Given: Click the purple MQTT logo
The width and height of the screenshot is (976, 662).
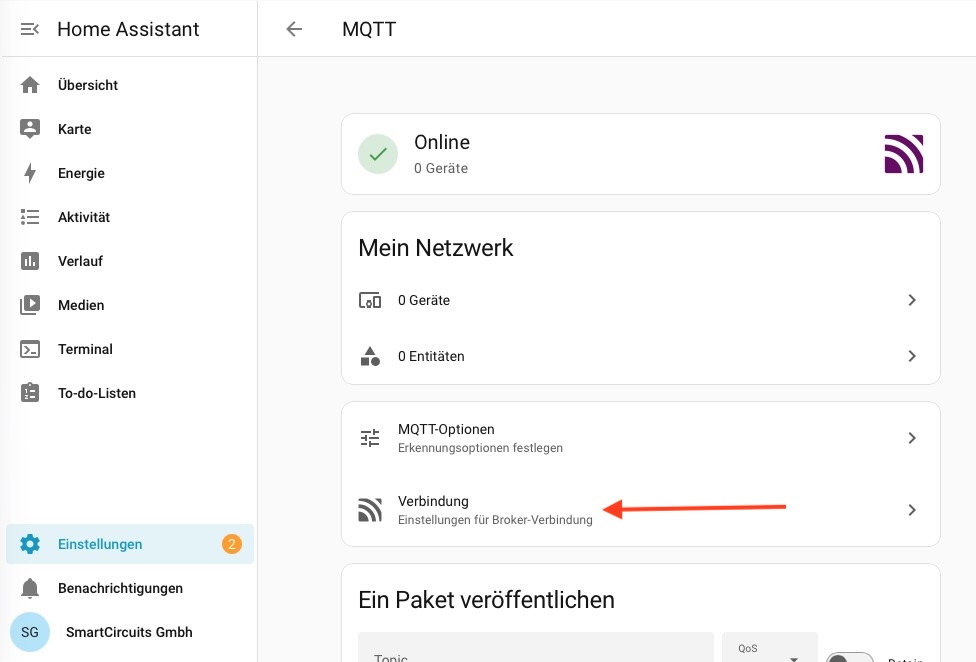Looking at the screenshot, I should pyautogui.click(x=904, y=154).
